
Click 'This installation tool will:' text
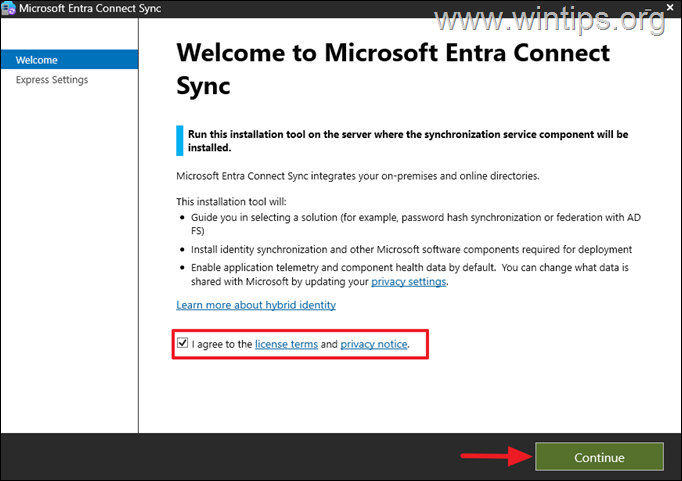click(231, 201)
